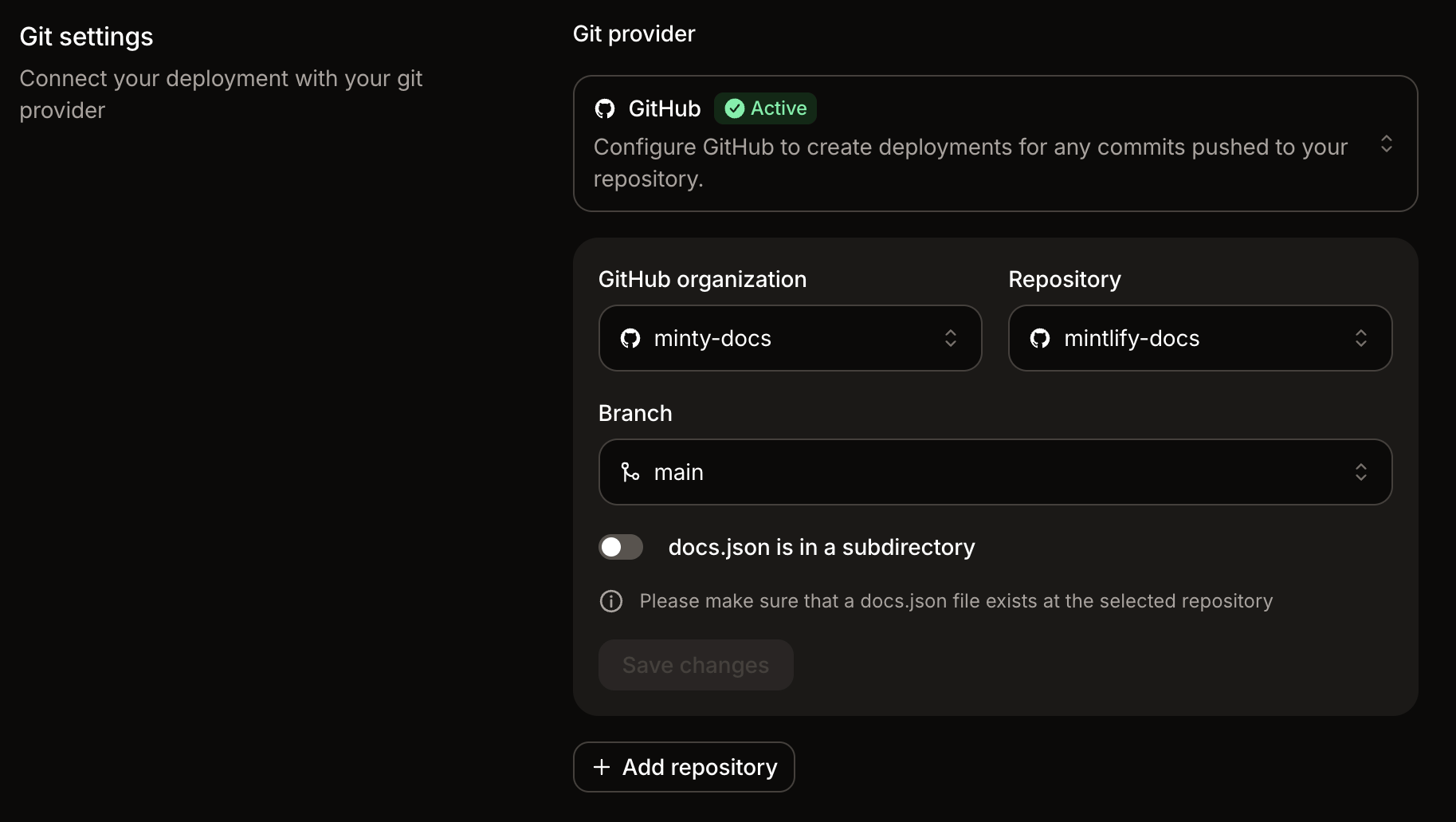
Task: Open the Branch main dropdown
Action: 995,472
